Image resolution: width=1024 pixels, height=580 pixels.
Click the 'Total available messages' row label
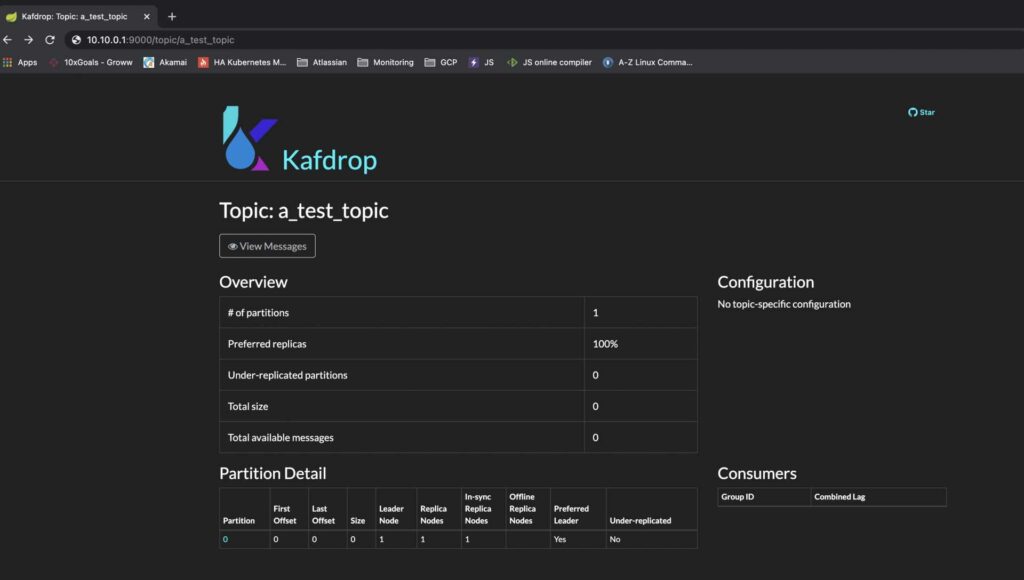tap(280, 438)
